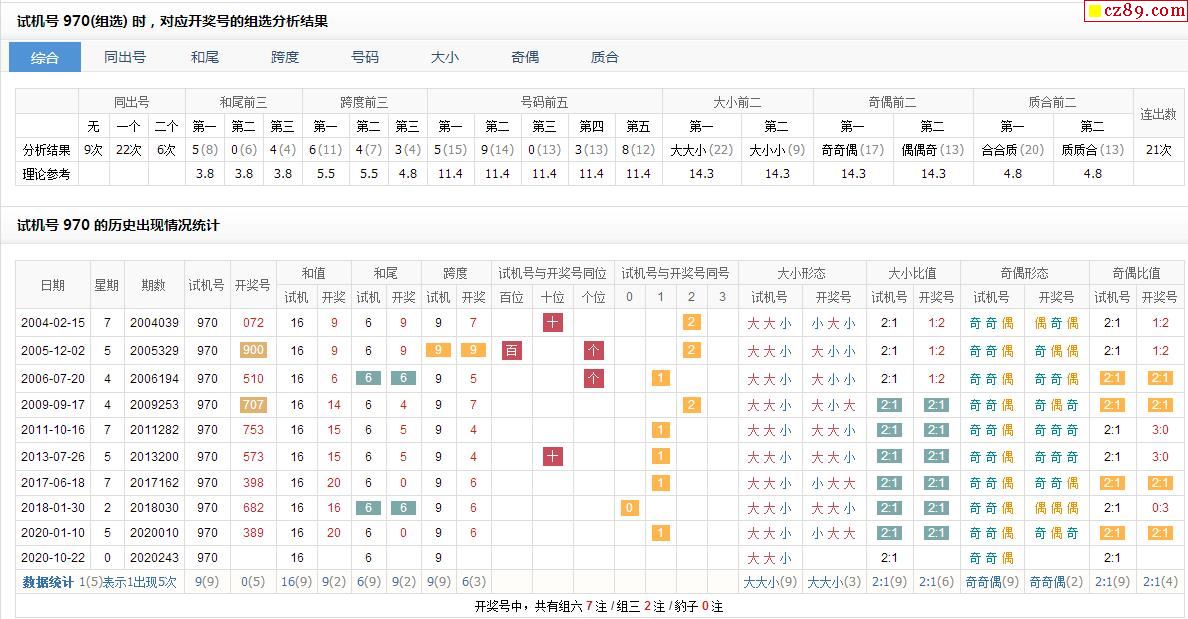1188x619 pixels.
Task: Click the highlighted 900 winning number
Action: tap(253, 350)
